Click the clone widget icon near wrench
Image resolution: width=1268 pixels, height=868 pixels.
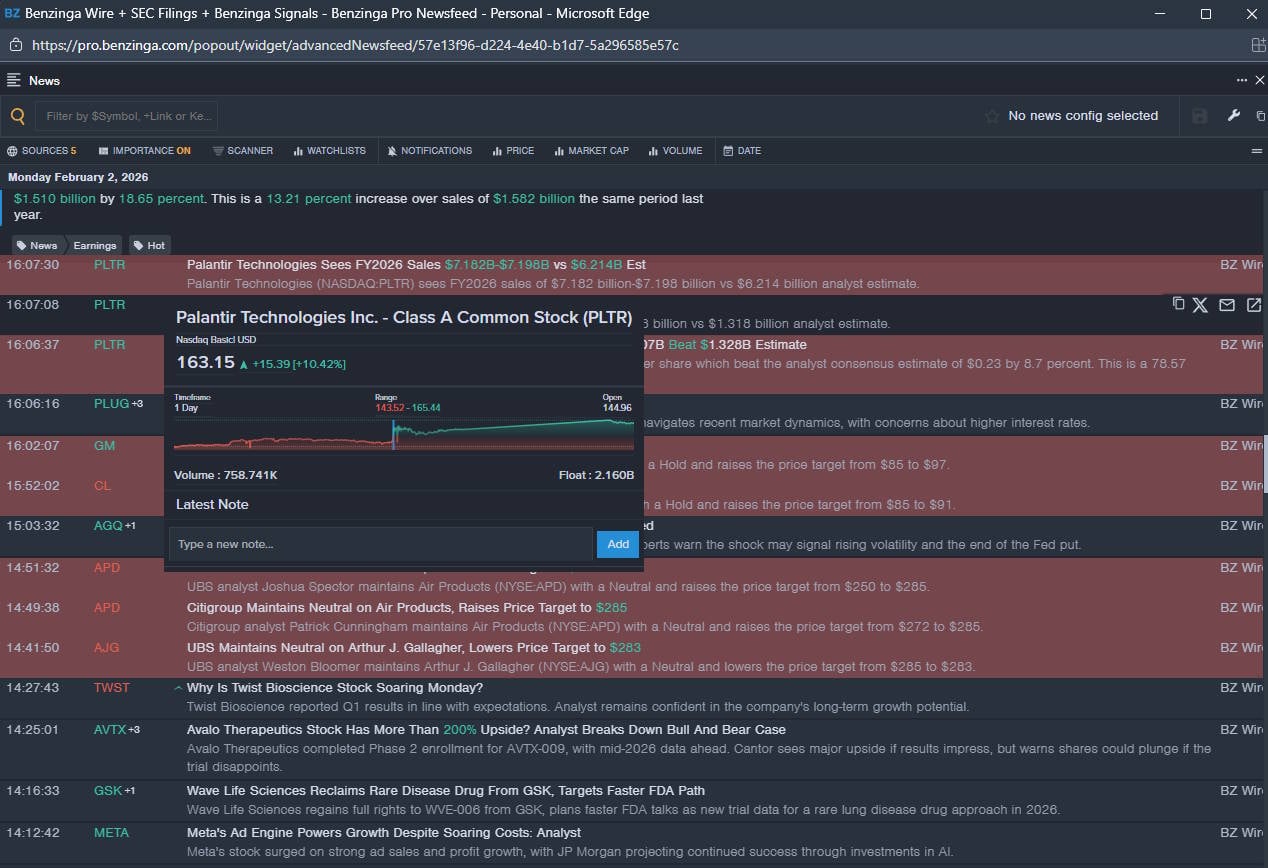1260,116
